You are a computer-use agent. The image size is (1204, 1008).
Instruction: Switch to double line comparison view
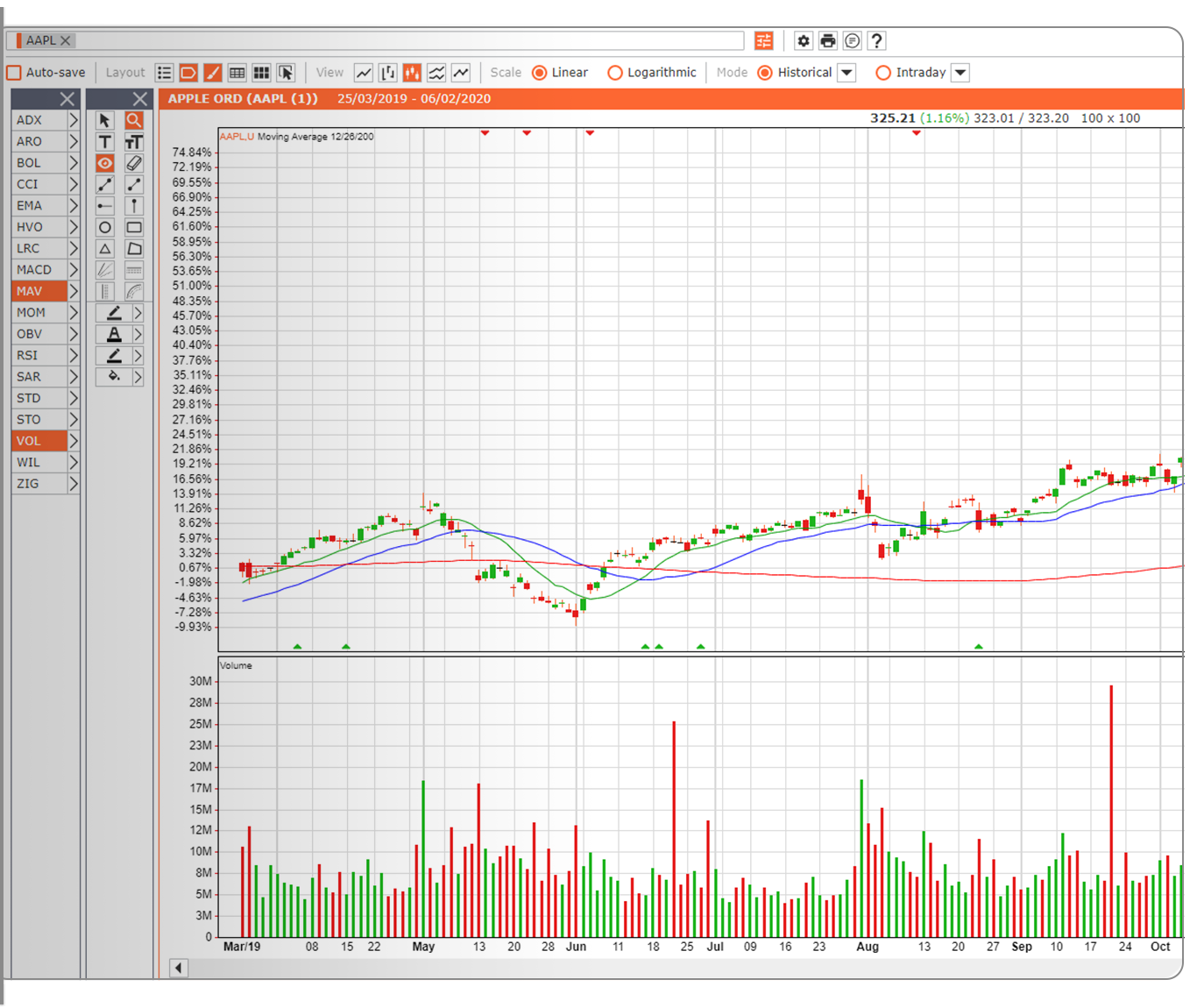click(x=436, y=73)
